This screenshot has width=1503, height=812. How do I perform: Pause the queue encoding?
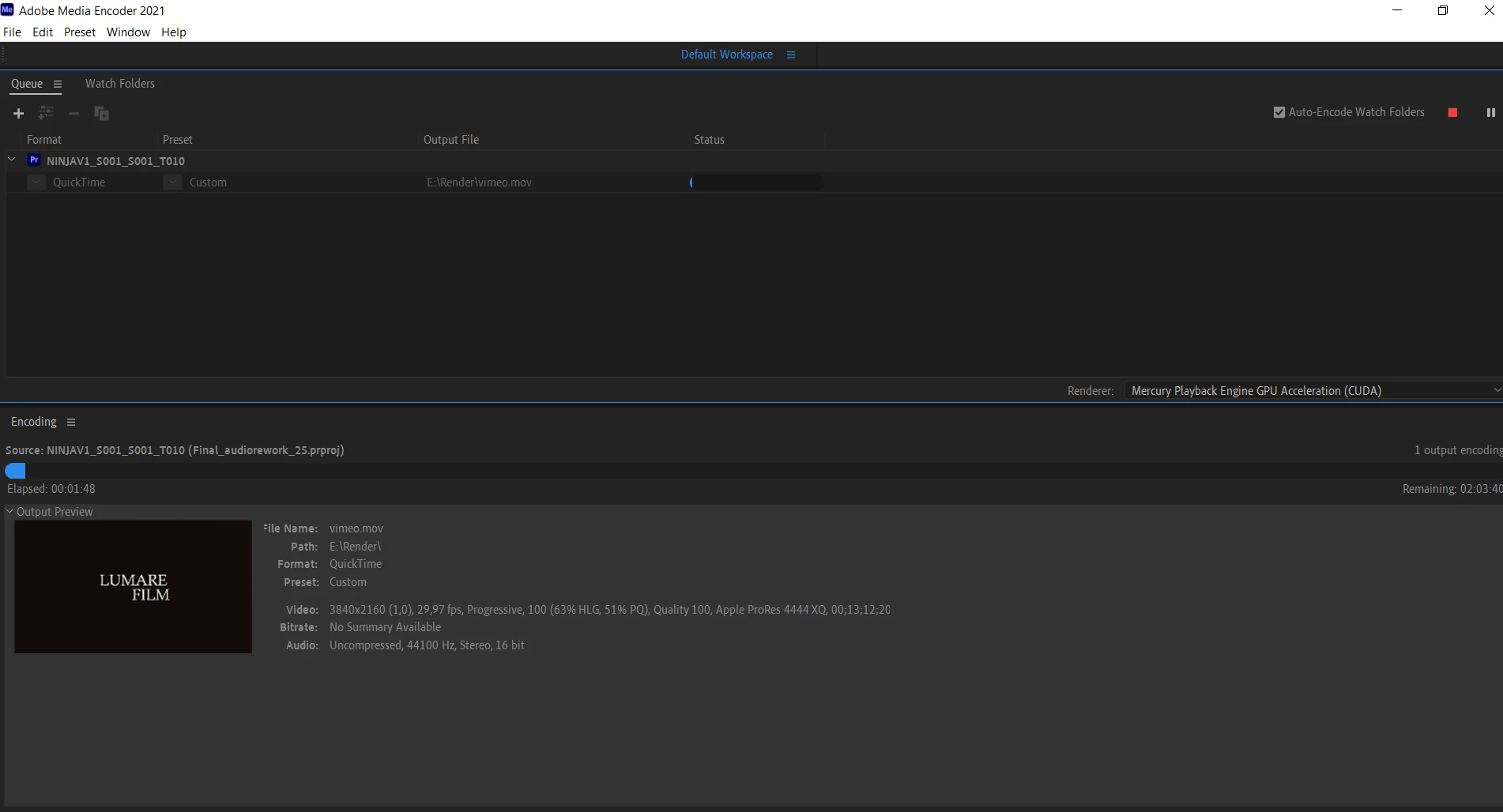[x=1490, y=113]
